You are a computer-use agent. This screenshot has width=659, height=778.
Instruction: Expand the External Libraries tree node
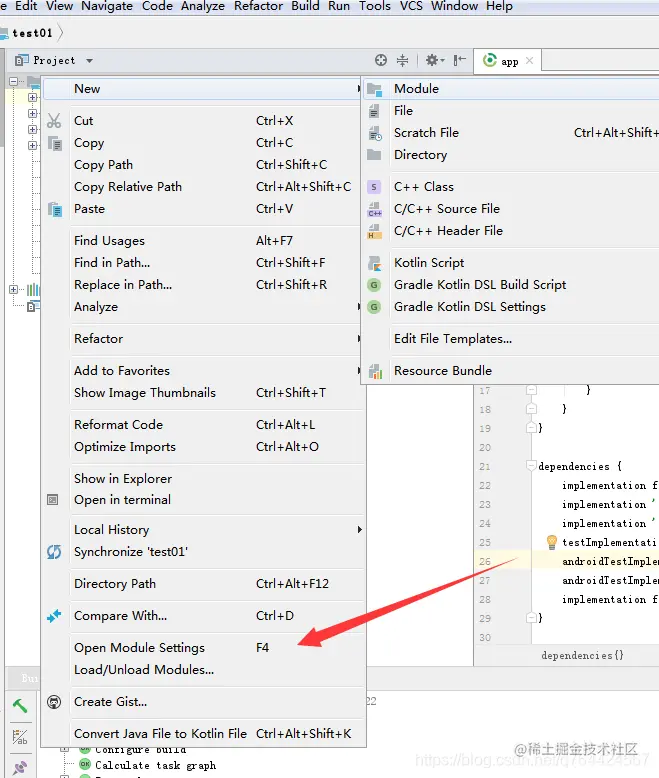(x=13, y=289)
